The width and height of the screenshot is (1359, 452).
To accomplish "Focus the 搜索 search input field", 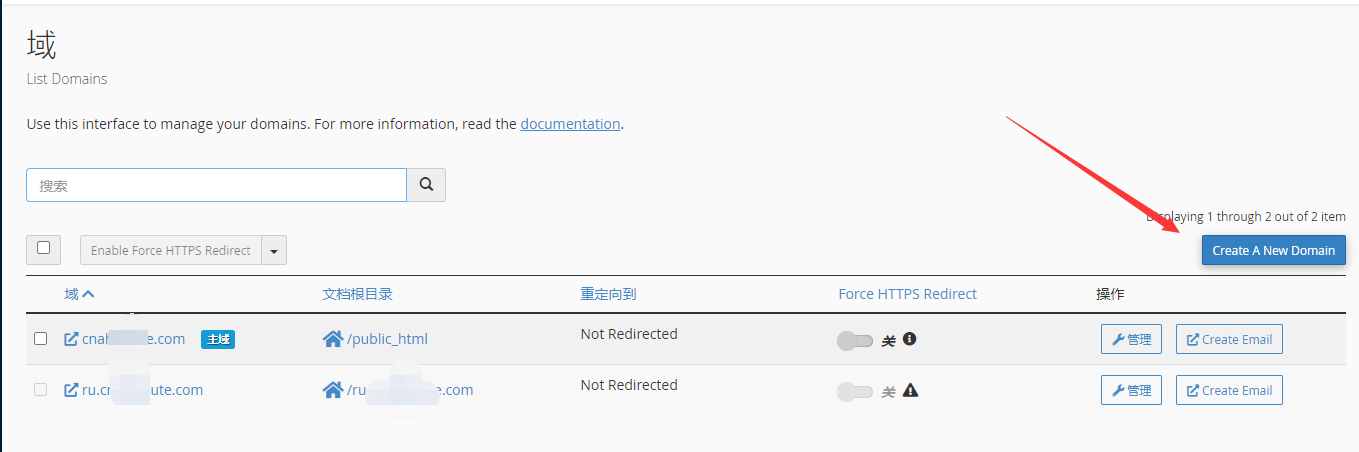I will (216, 185).
